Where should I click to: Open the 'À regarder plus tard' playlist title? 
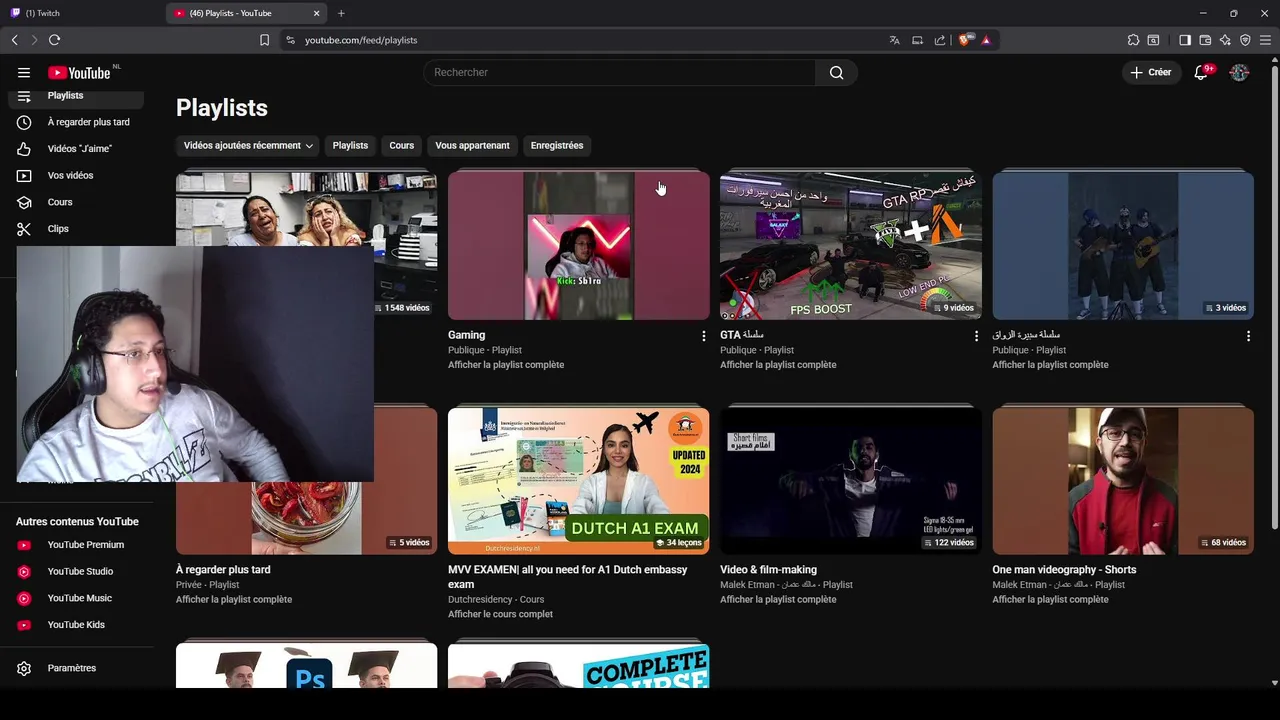pos(223,570)
